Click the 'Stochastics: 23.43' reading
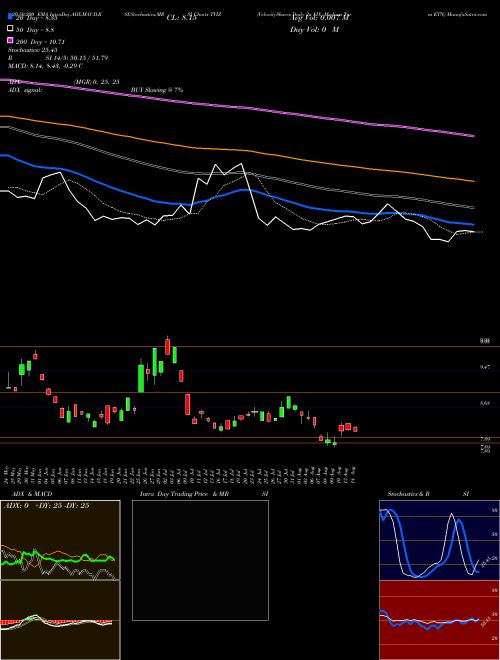The width and height of the screenshot is (500, 660). click(32, 50)
